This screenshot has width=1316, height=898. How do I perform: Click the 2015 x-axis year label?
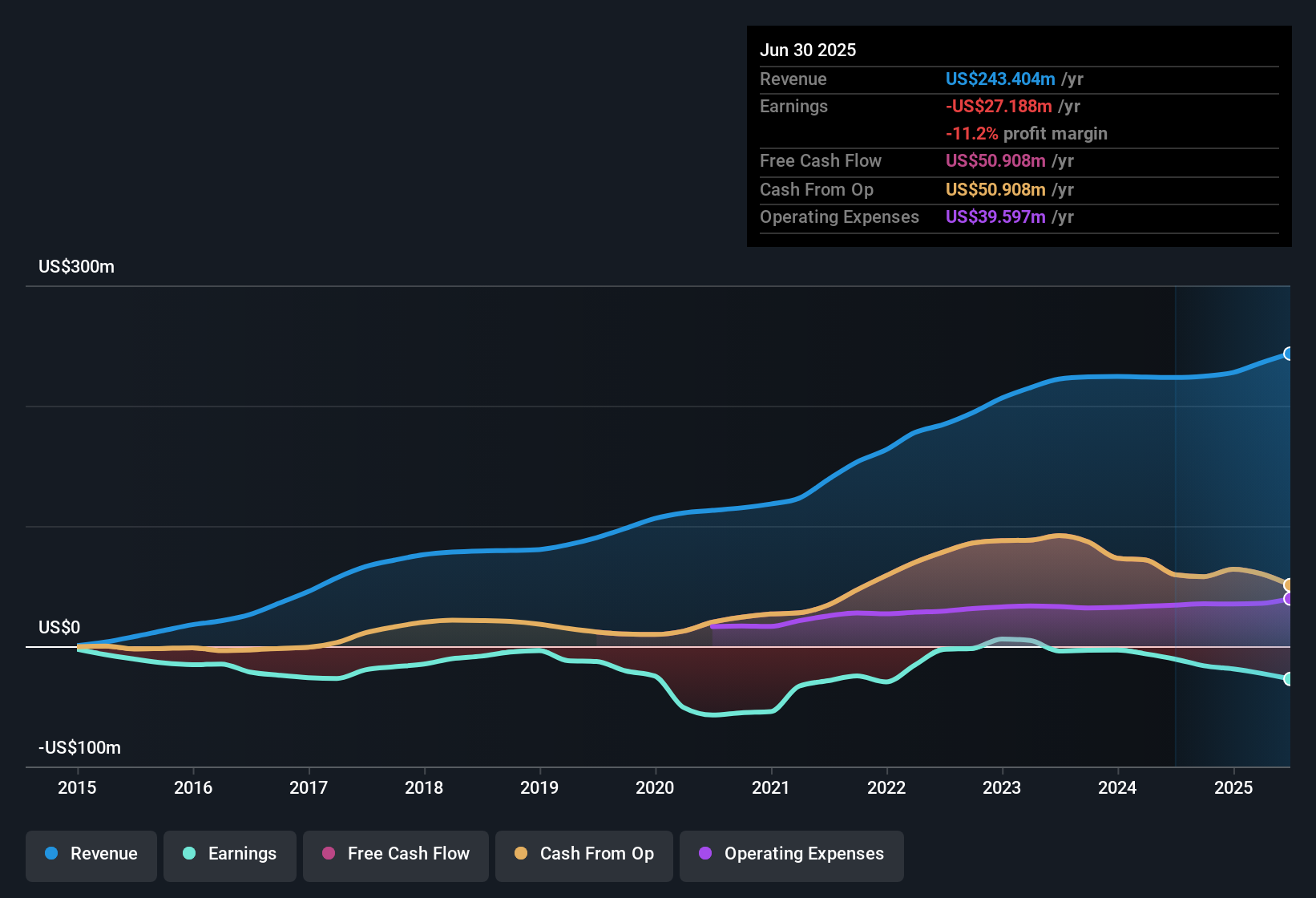tap(77, 787)
